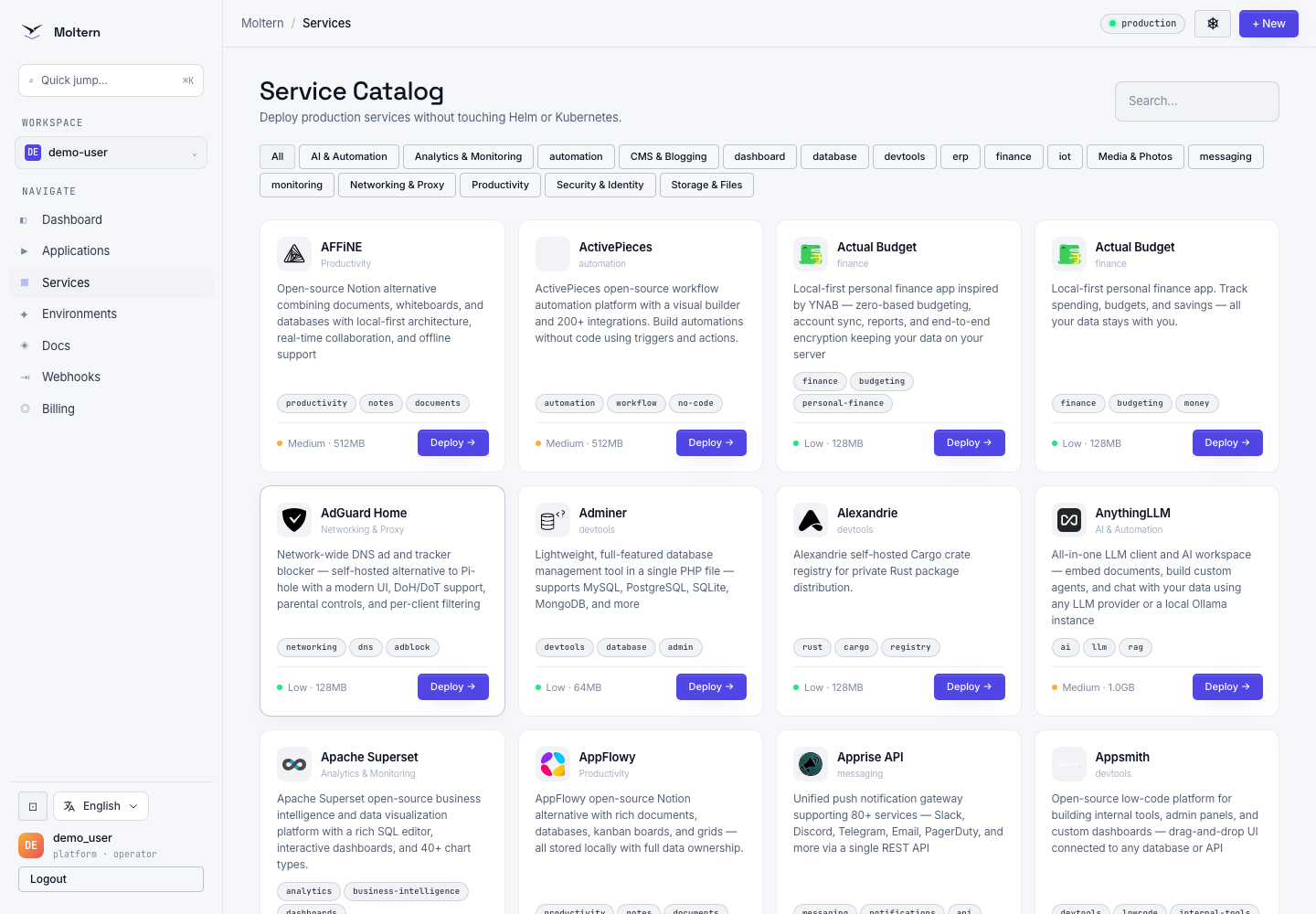Click the adblock tag on AdGuard Home
This screenshot has height=914, width=1316.
pyautogui.click(x=412, y=648)
